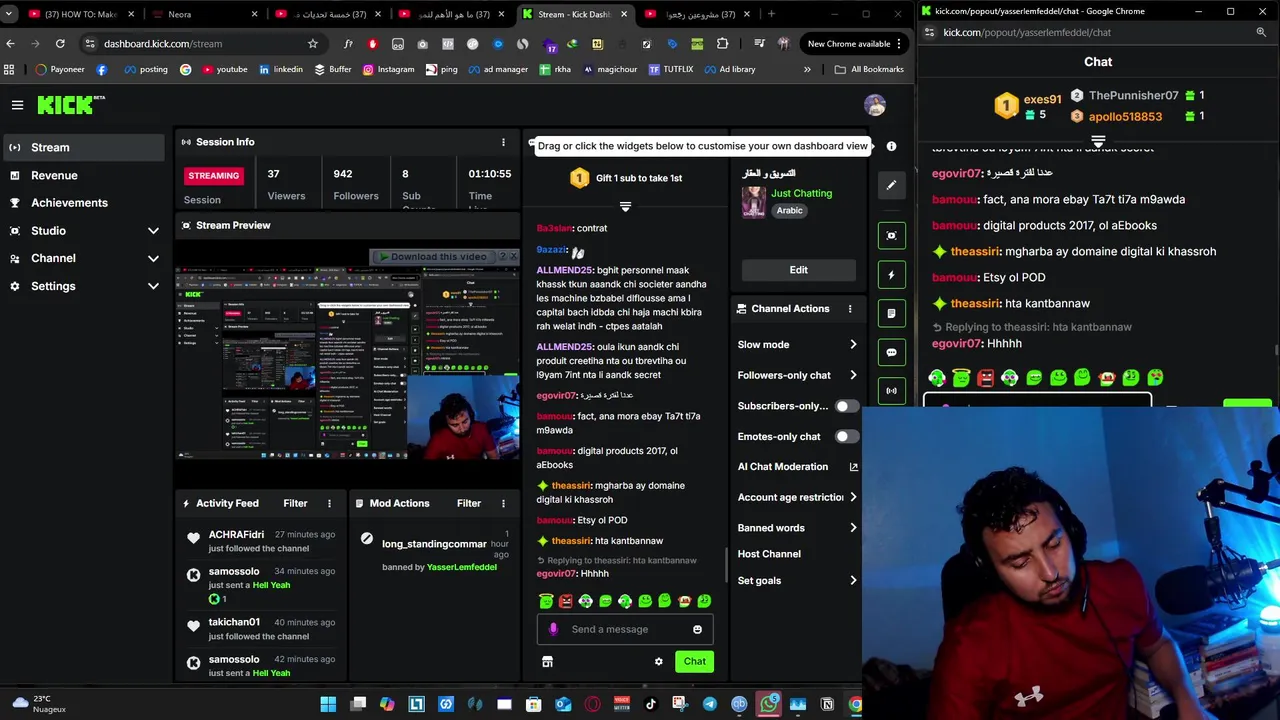Image resolution: width=1280 pixels, height=720 pixels.
Task: Open Activity Feed three-dot menu
Action: coord(329,503)
